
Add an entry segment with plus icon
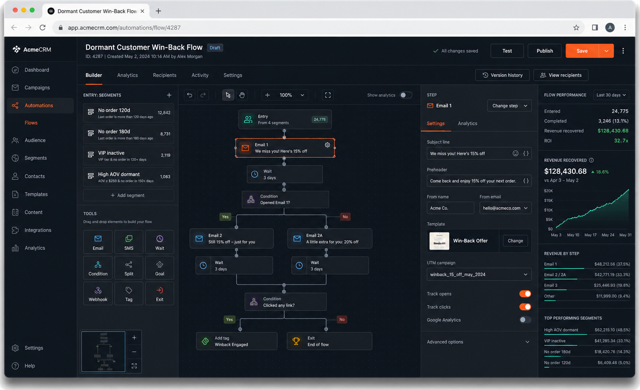pyautogui.click(x=169, y=95)
